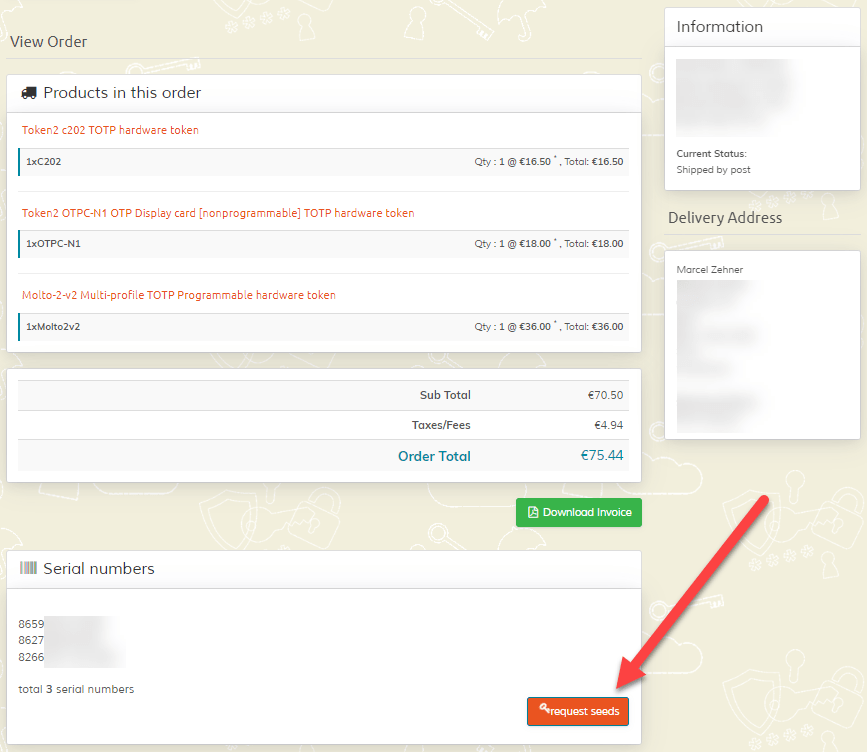
Task: Click the Order Total amount €75.44
Action: tap(601, 455)
